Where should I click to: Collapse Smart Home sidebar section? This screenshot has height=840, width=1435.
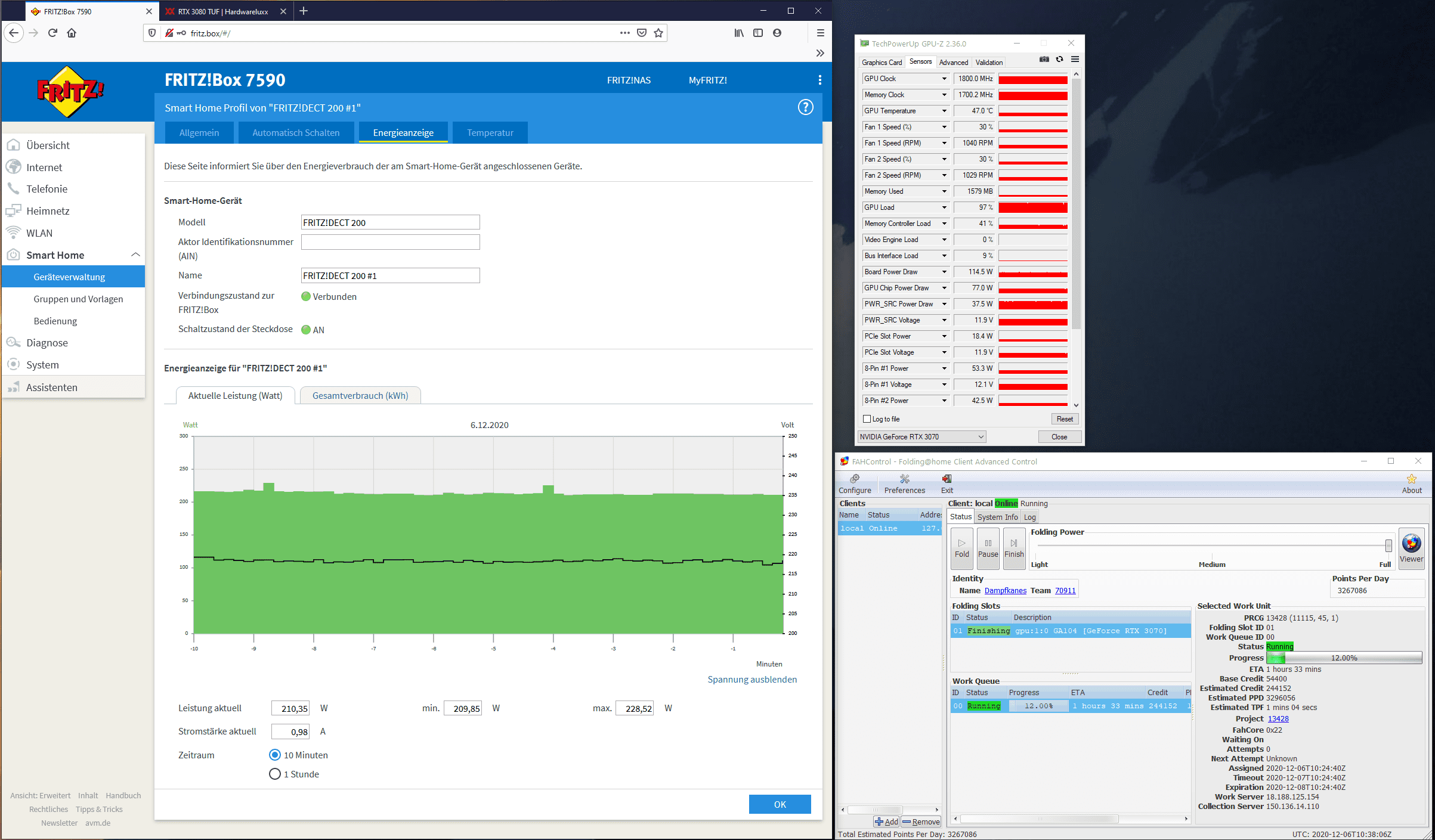point(135,255)
